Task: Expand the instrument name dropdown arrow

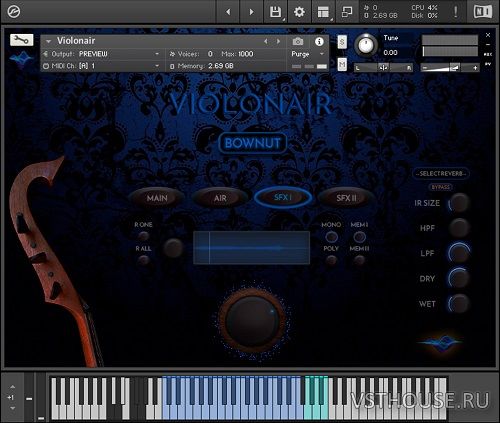Action: (x=49, y=41)
